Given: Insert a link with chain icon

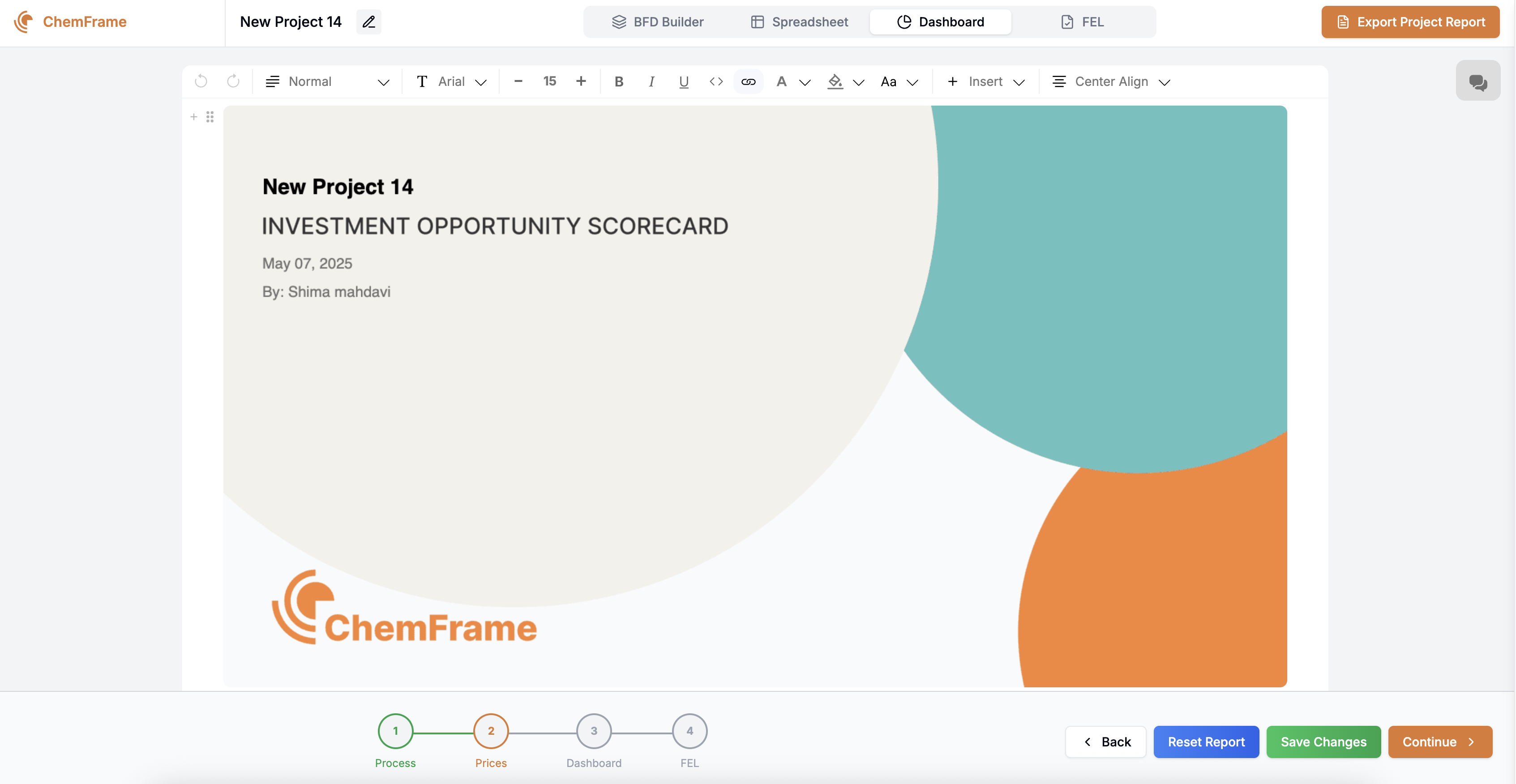Looking at the screenshot, I should [x=748, y=81].
